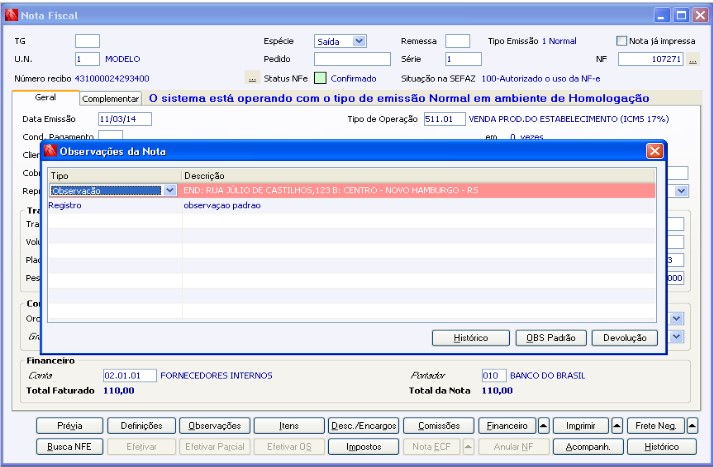Click the Observações da Nota dialog icon

click(50, 151)
